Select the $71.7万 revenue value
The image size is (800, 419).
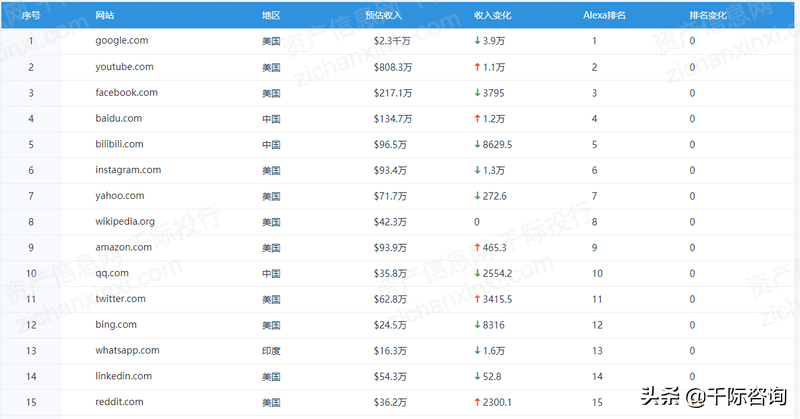390,196
